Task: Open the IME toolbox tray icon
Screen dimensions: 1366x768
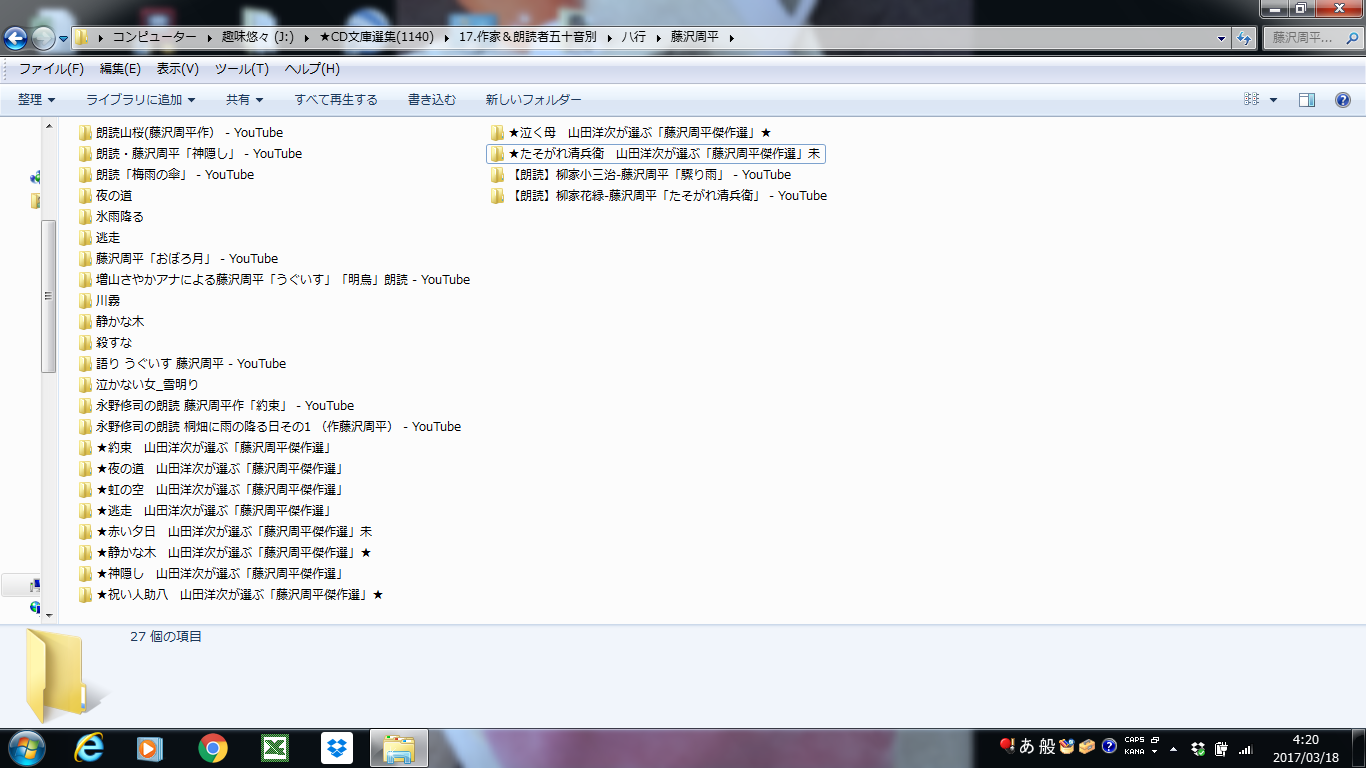Action: [x=1087, y=746]
